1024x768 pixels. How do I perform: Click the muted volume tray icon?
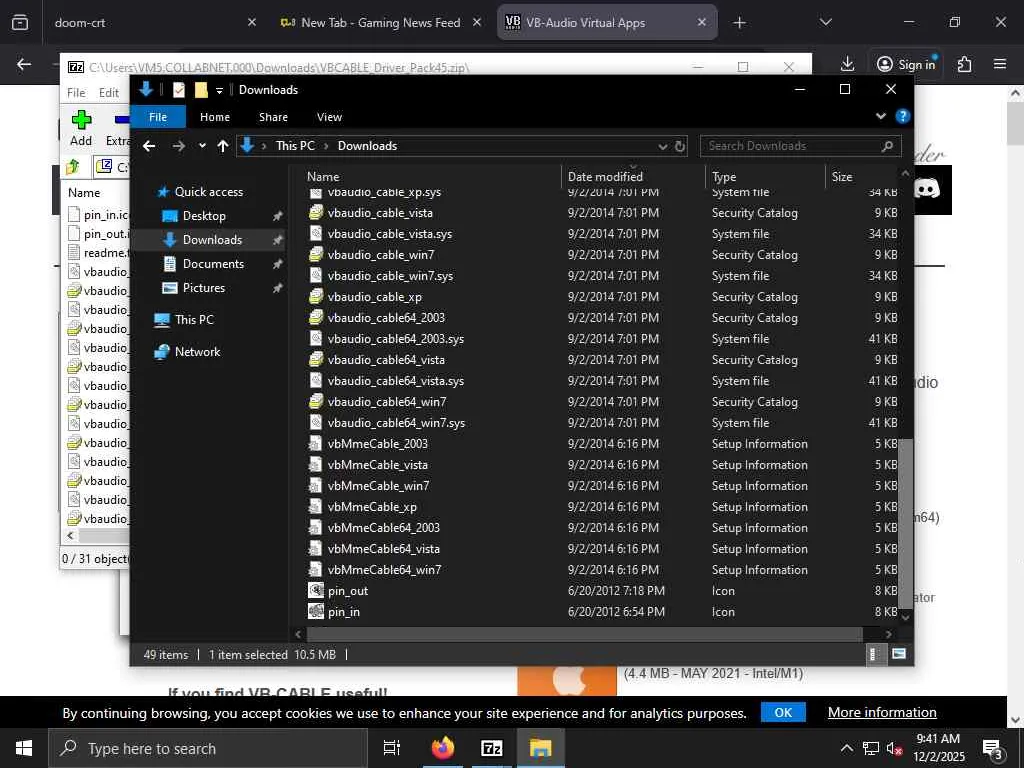click(x=895, y=748)
